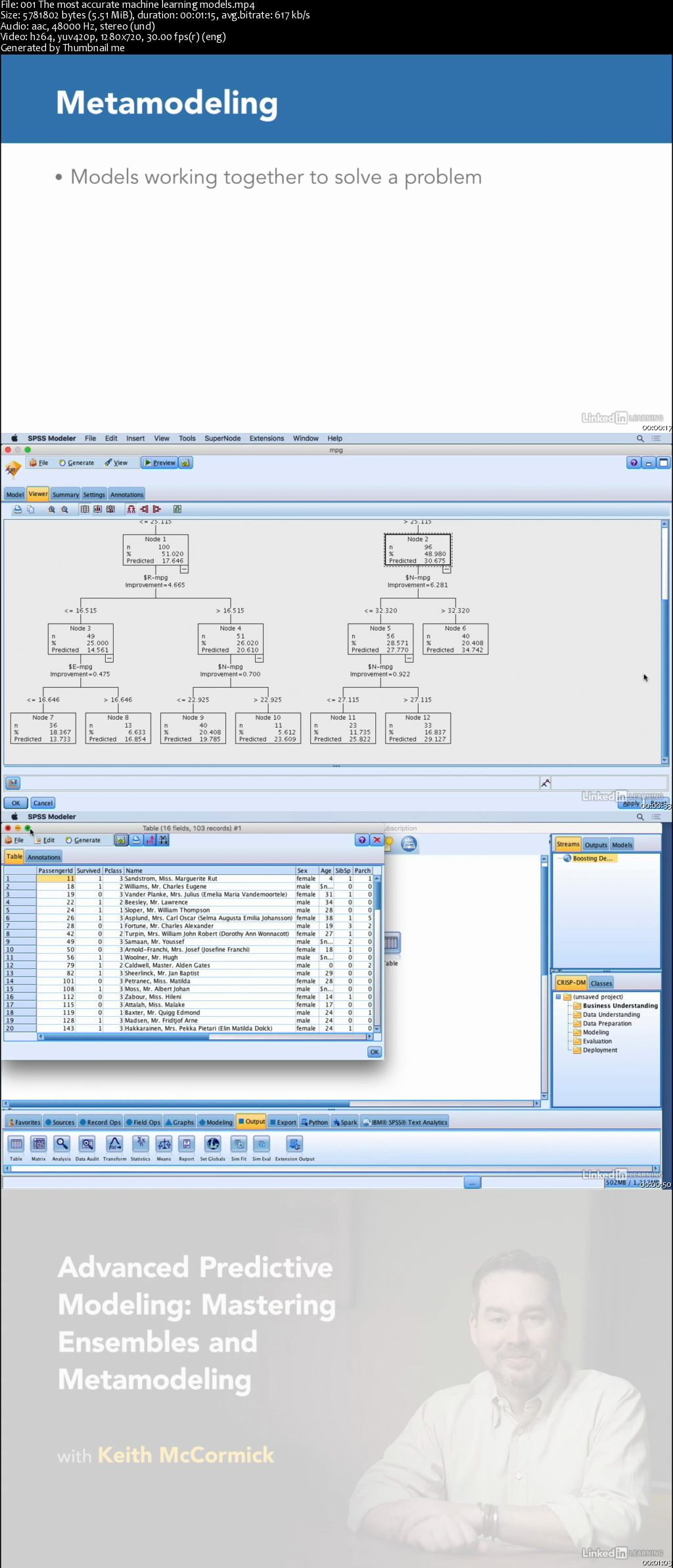Select Node 6 in the decision tree

455,639
